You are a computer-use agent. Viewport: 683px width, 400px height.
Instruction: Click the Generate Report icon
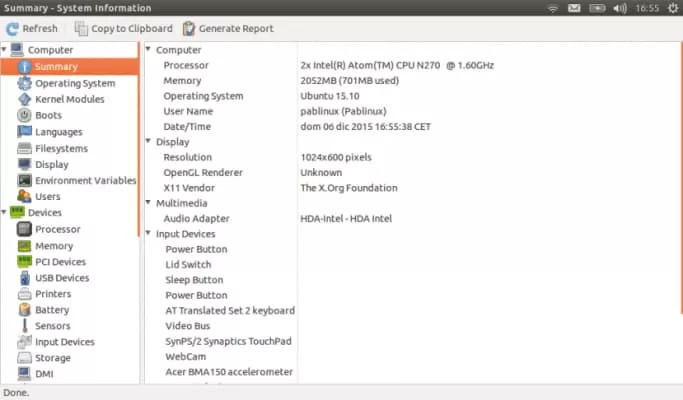(x=189, y=28)
